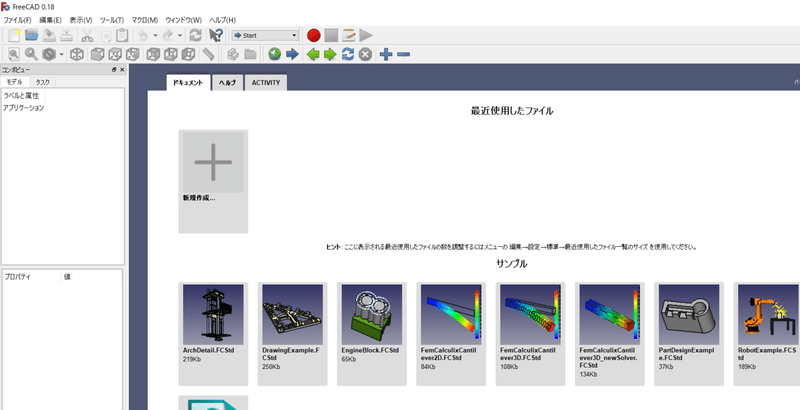This screenshot has width=800, height=410.
Task: Switch to top view cube icon
Action: coord(115,54)
